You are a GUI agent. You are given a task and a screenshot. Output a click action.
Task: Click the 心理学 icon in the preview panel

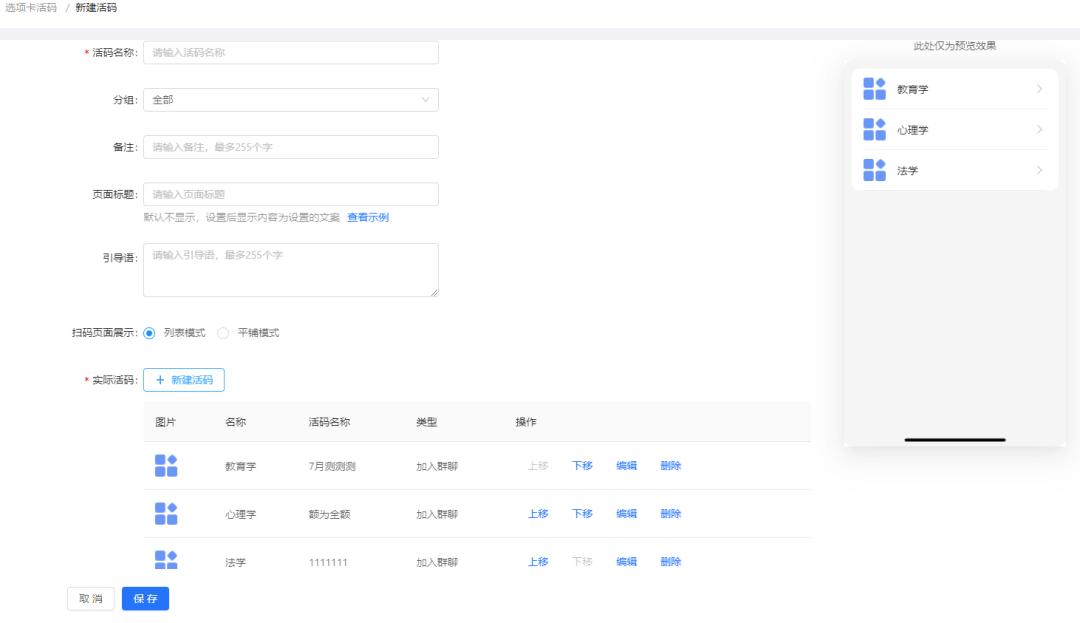click(874, 129)
